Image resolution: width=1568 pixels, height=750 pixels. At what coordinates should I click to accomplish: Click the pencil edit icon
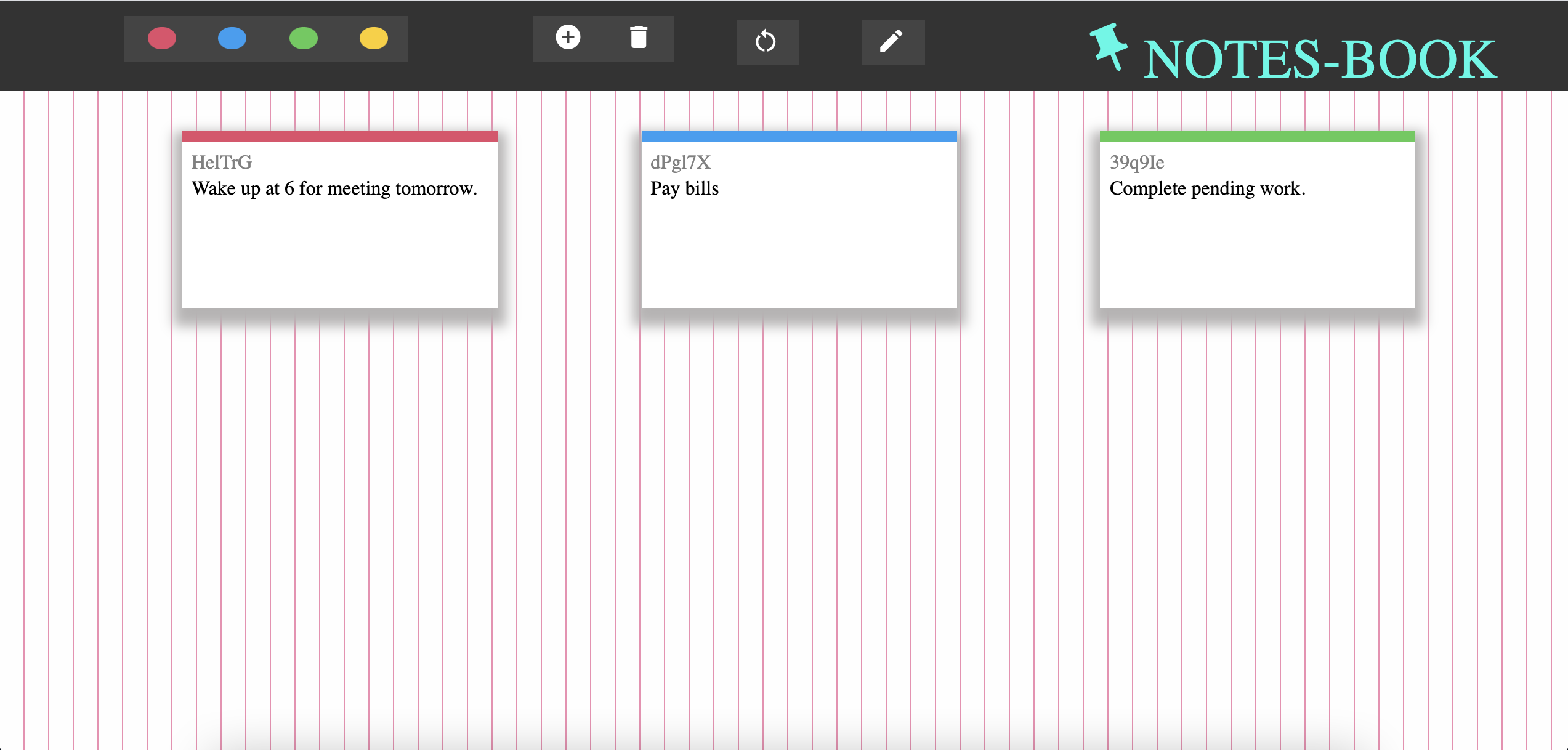tap(891, 41)
